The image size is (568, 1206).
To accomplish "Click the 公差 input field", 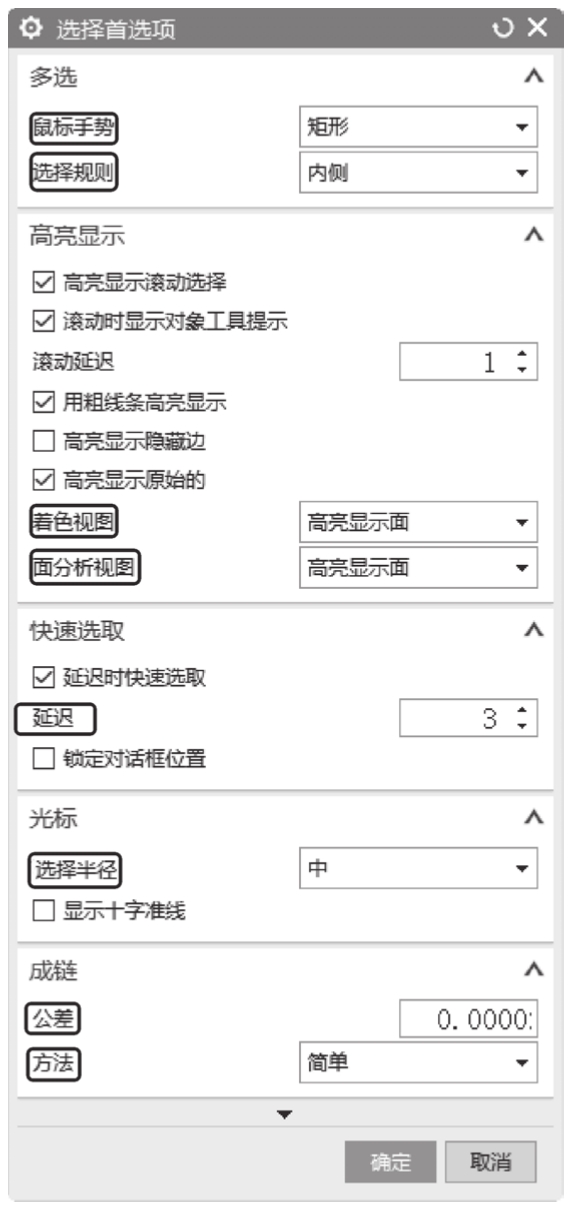I will click(x=469, y=1019).
